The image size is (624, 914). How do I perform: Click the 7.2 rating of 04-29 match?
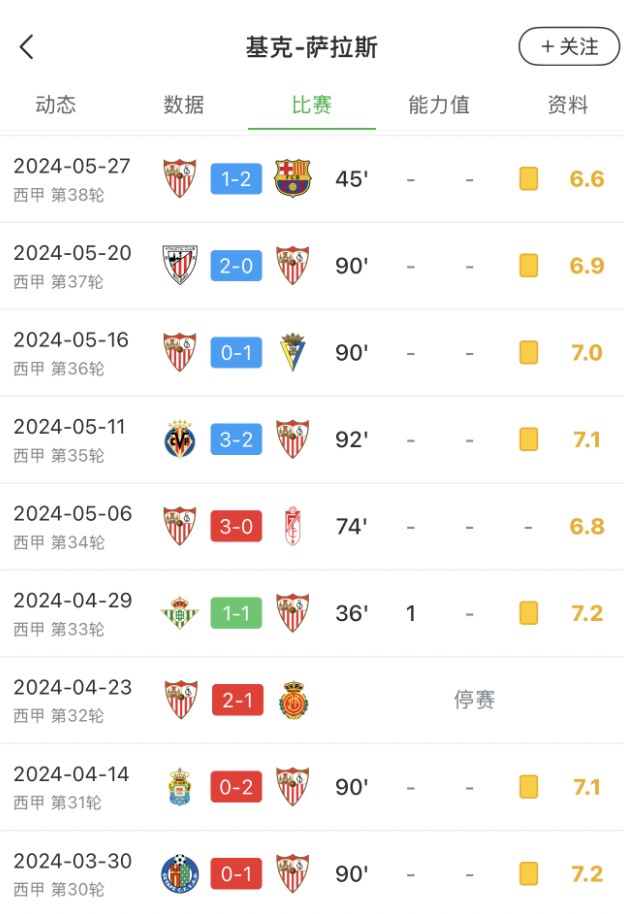587,613
